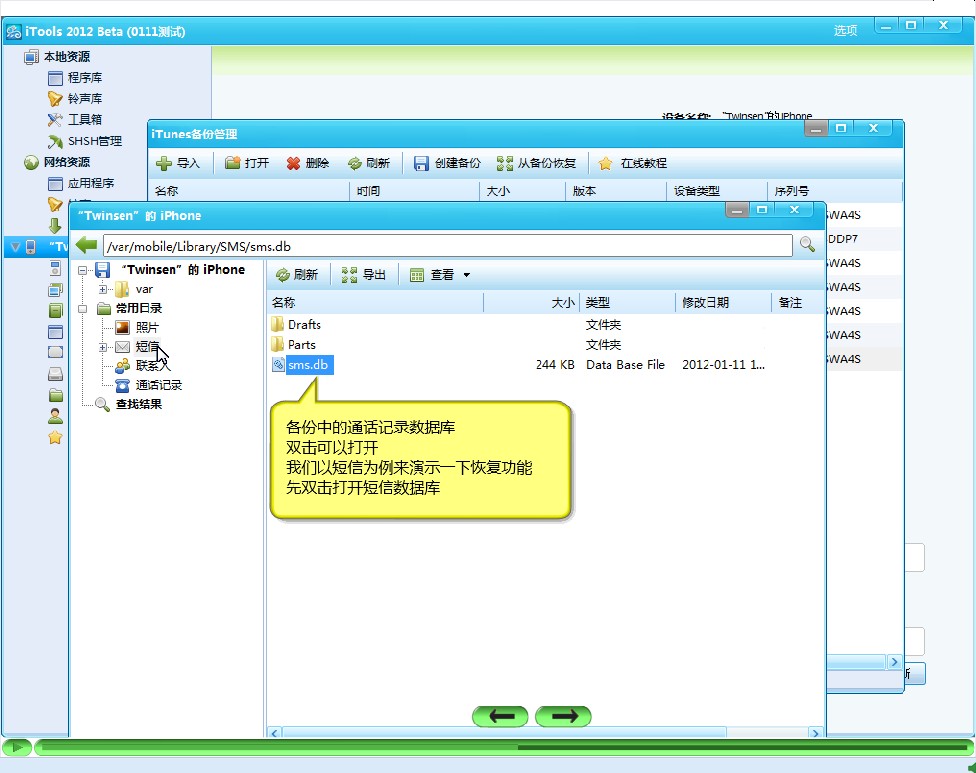This screenshot has height=773, width=976.
Task: Sort files by 大小 column header
Action: coord(532,302)
